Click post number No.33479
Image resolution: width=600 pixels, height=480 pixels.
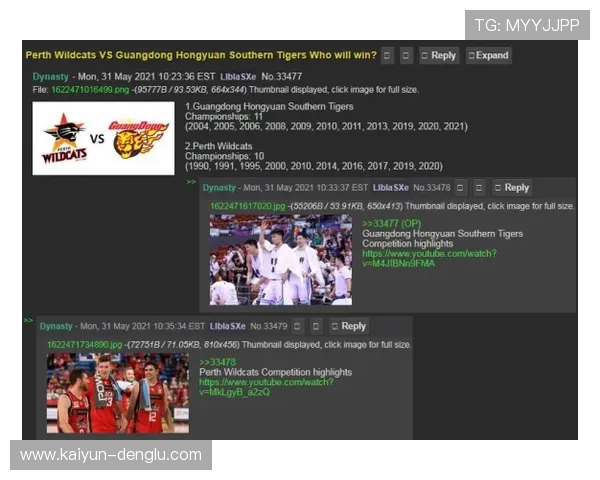coord(269,326)
